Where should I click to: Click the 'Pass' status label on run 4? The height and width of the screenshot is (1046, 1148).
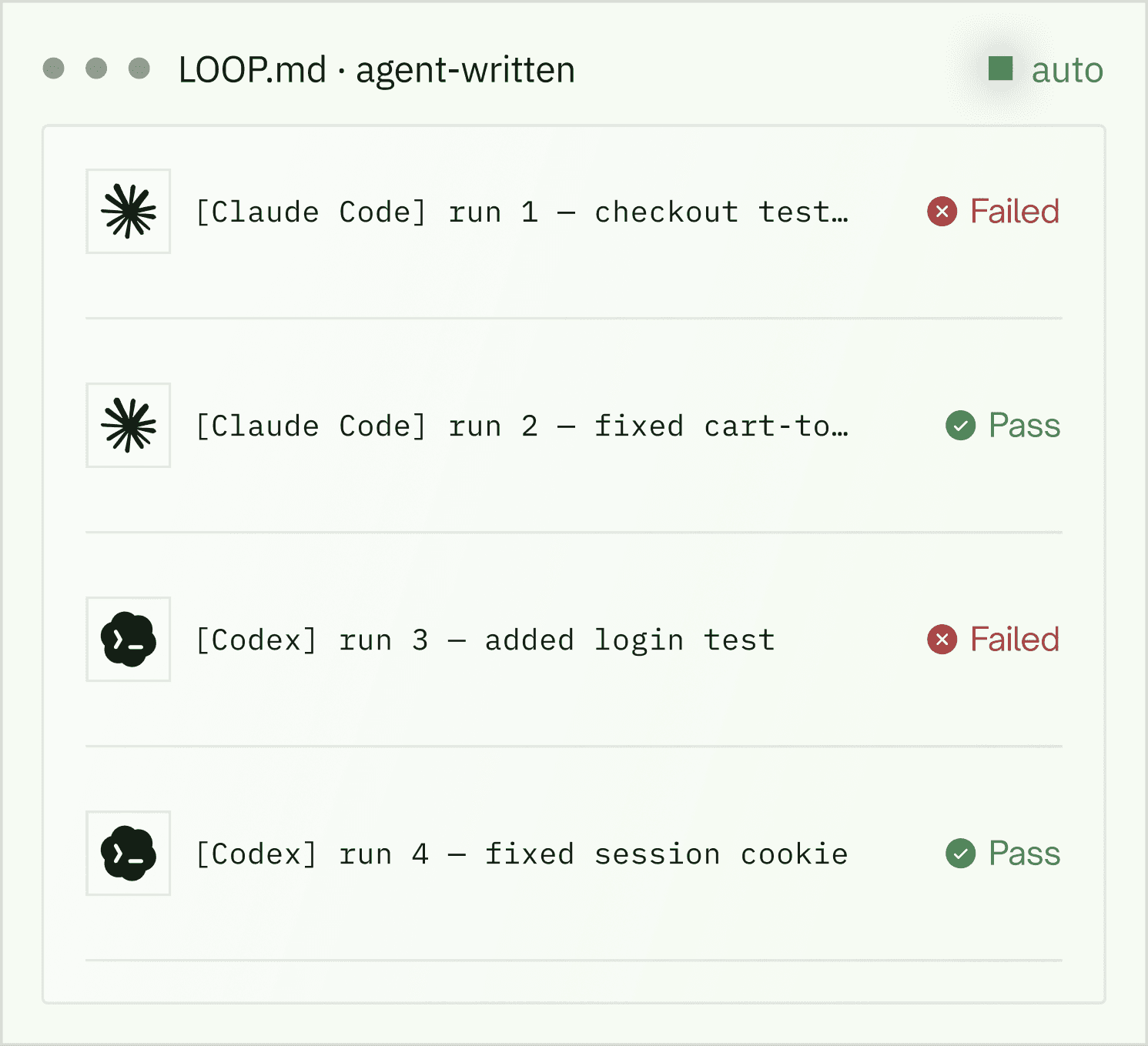1025,854
